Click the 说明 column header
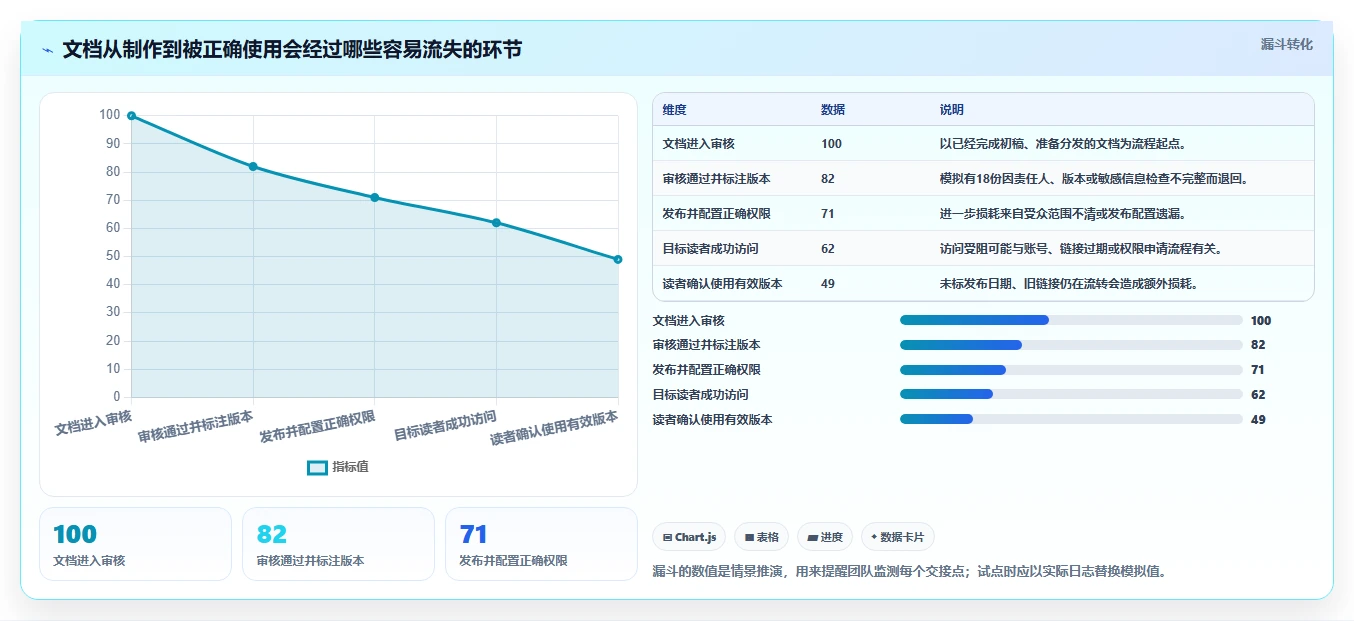This screenshot has height=621, width=1354. 952,110
